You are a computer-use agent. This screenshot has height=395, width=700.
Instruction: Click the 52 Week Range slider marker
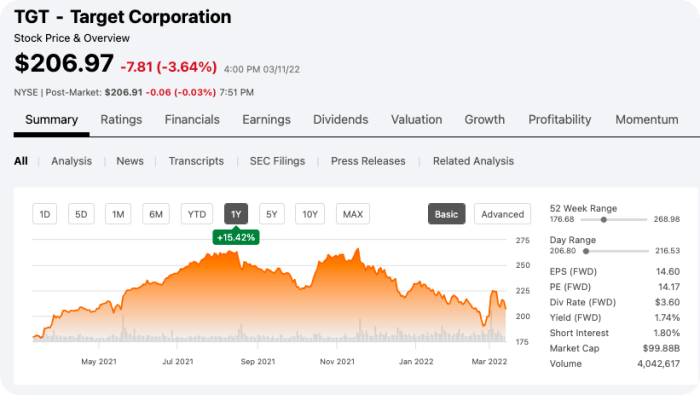[604, 220]
